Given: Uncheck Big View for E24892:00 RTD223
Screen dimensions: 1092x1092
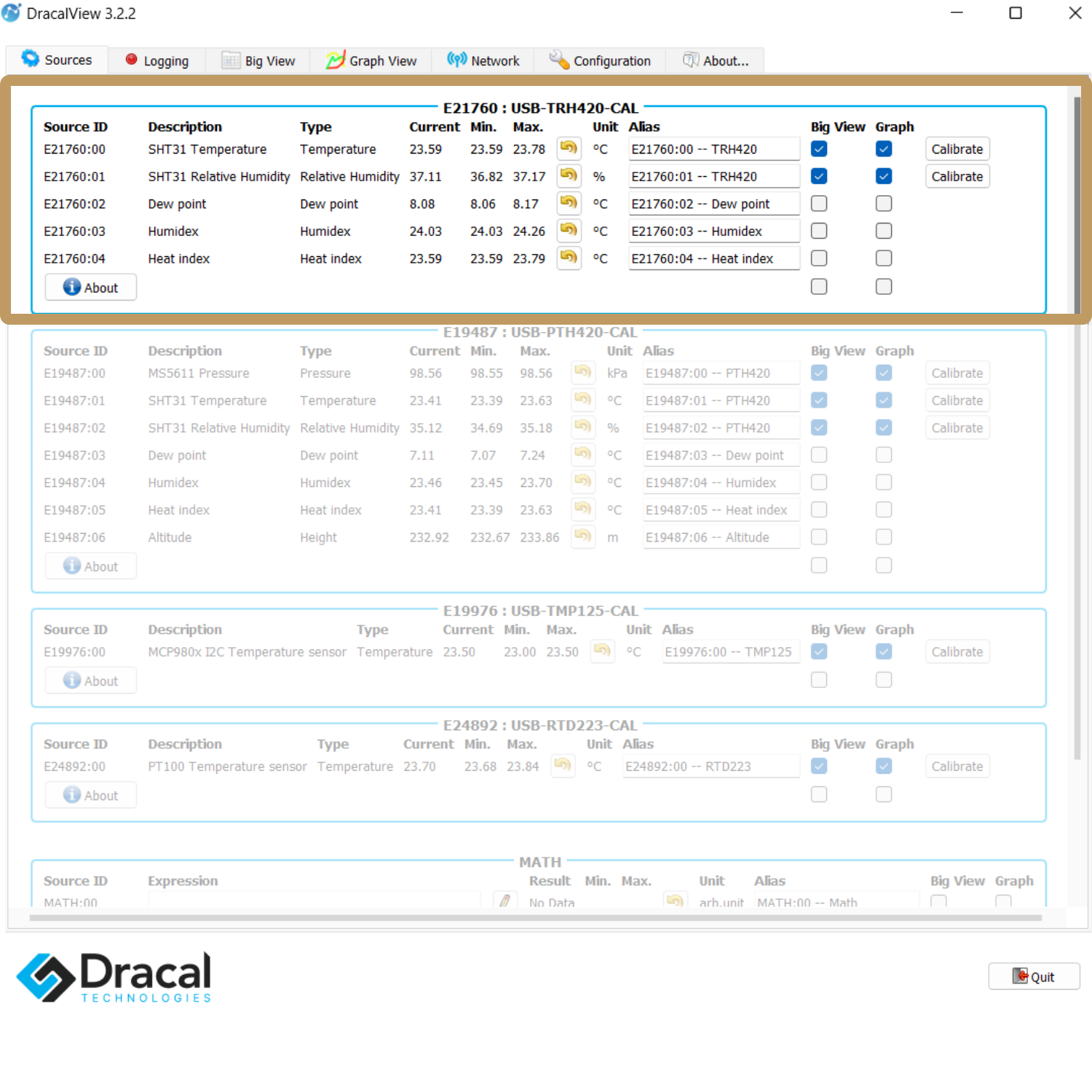Looking at the screenshot, I should tap(819, 766).
